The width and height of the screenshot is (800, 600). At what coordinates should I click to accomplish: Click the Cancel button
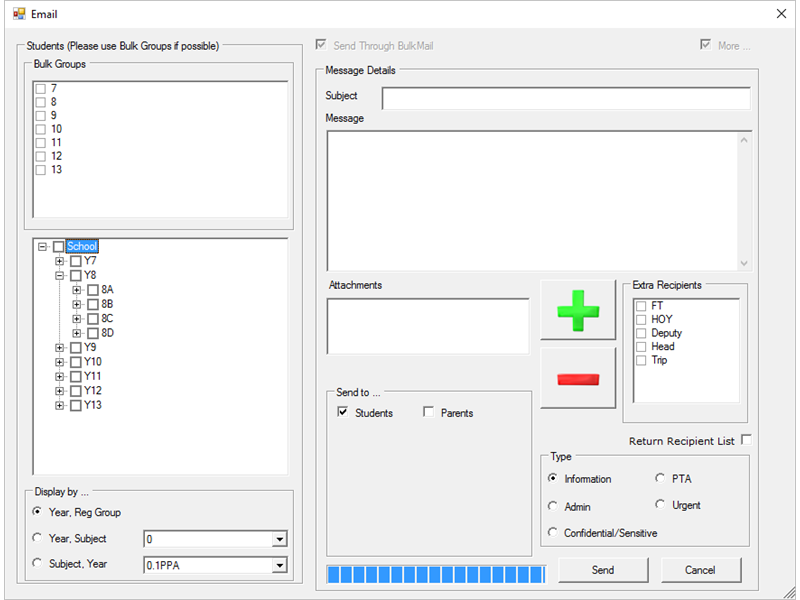700,570
